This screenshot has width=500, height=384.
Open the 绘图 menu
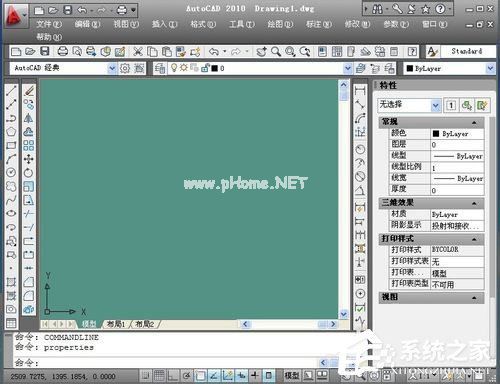point(280,24)
